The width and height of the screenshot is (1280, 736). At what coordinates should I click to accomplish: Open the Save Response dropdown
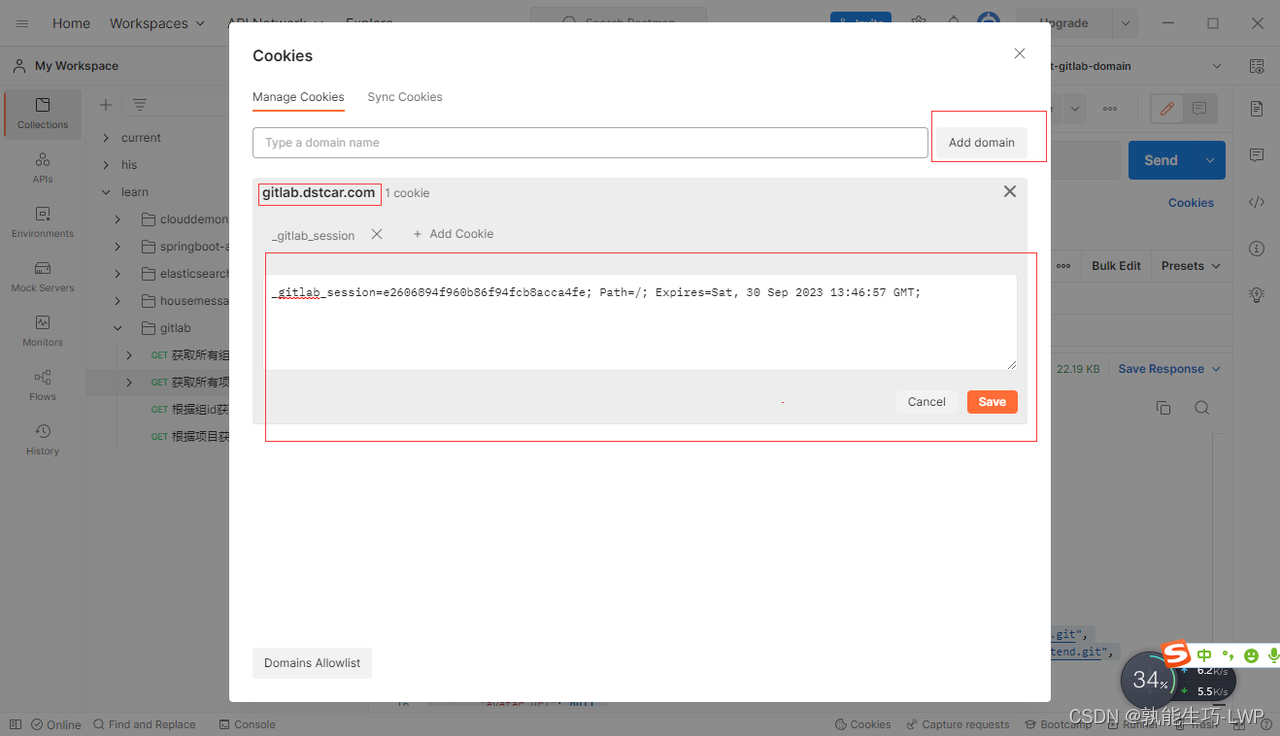tap(1169, 369)
